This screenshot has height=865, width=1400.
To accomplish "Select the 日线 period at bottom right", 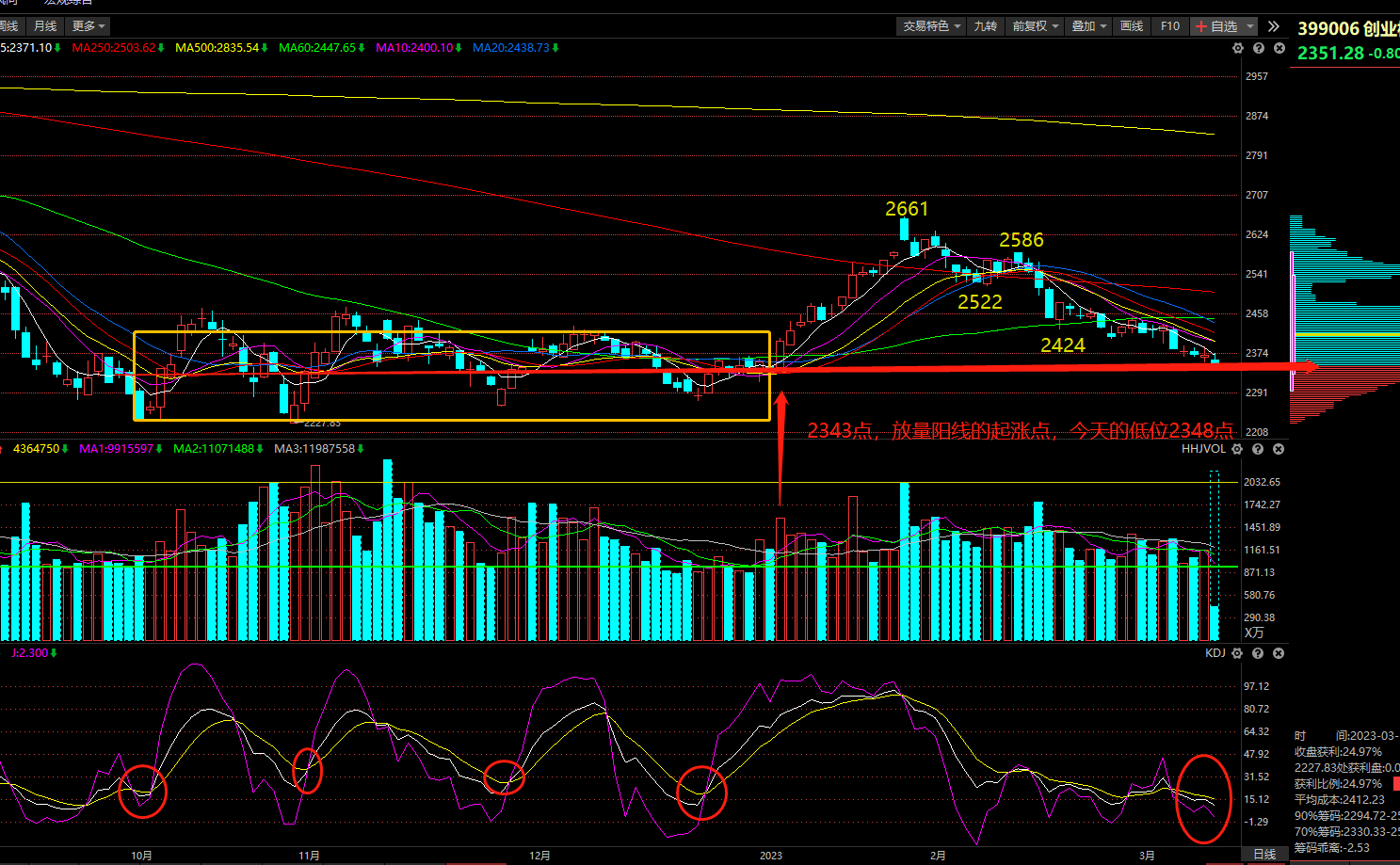I will tap(1264, 855).
